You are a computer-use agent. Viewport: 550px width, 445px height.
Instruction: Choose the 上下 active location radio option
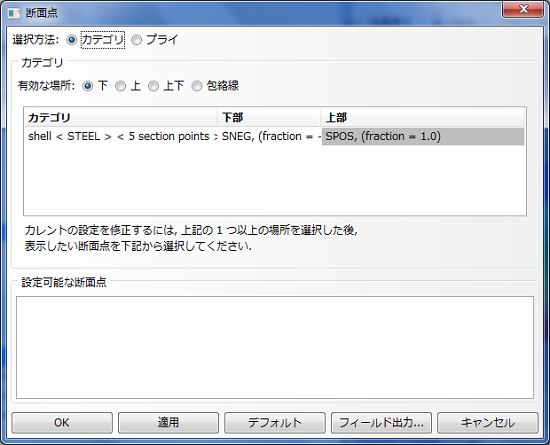coord(153,86)
